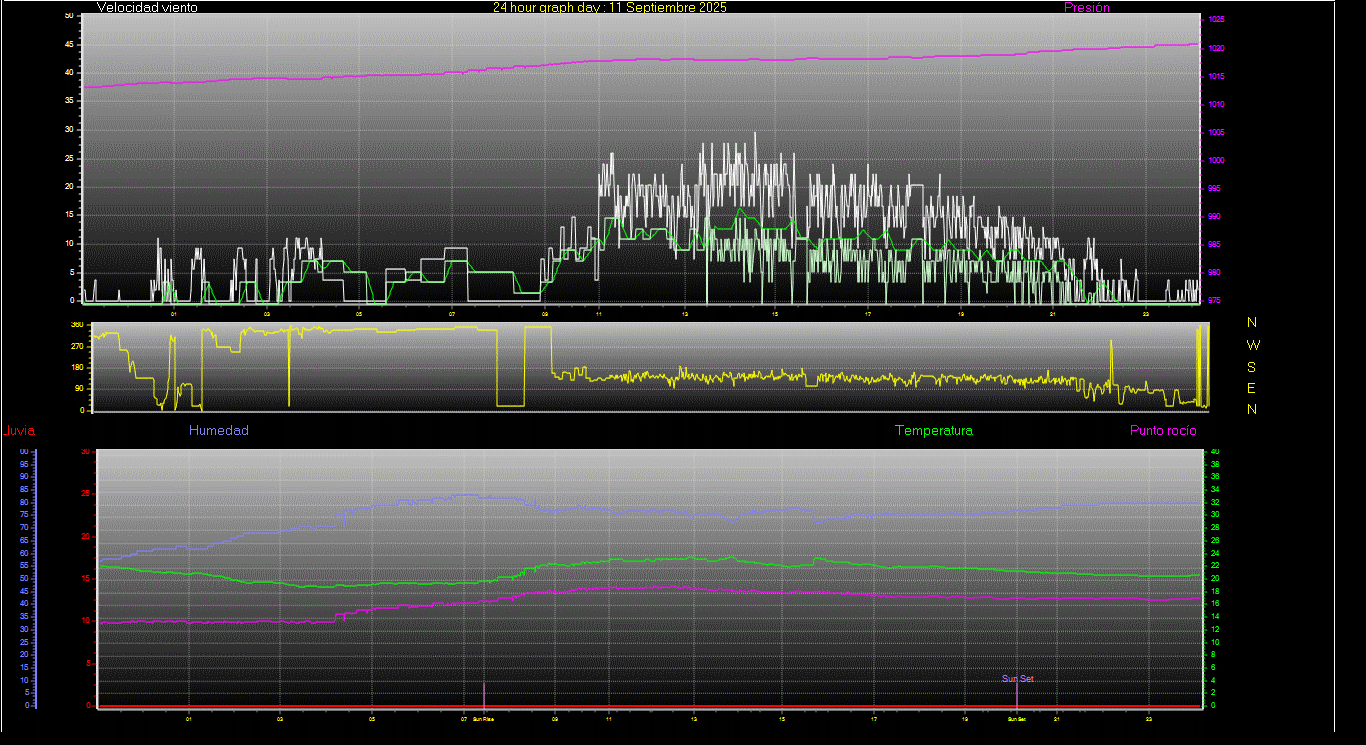The width and height of the screenshot is (1366, 745).
Task: Click the 40 value on green temperature axis
Action: (x=1215, y=452)
